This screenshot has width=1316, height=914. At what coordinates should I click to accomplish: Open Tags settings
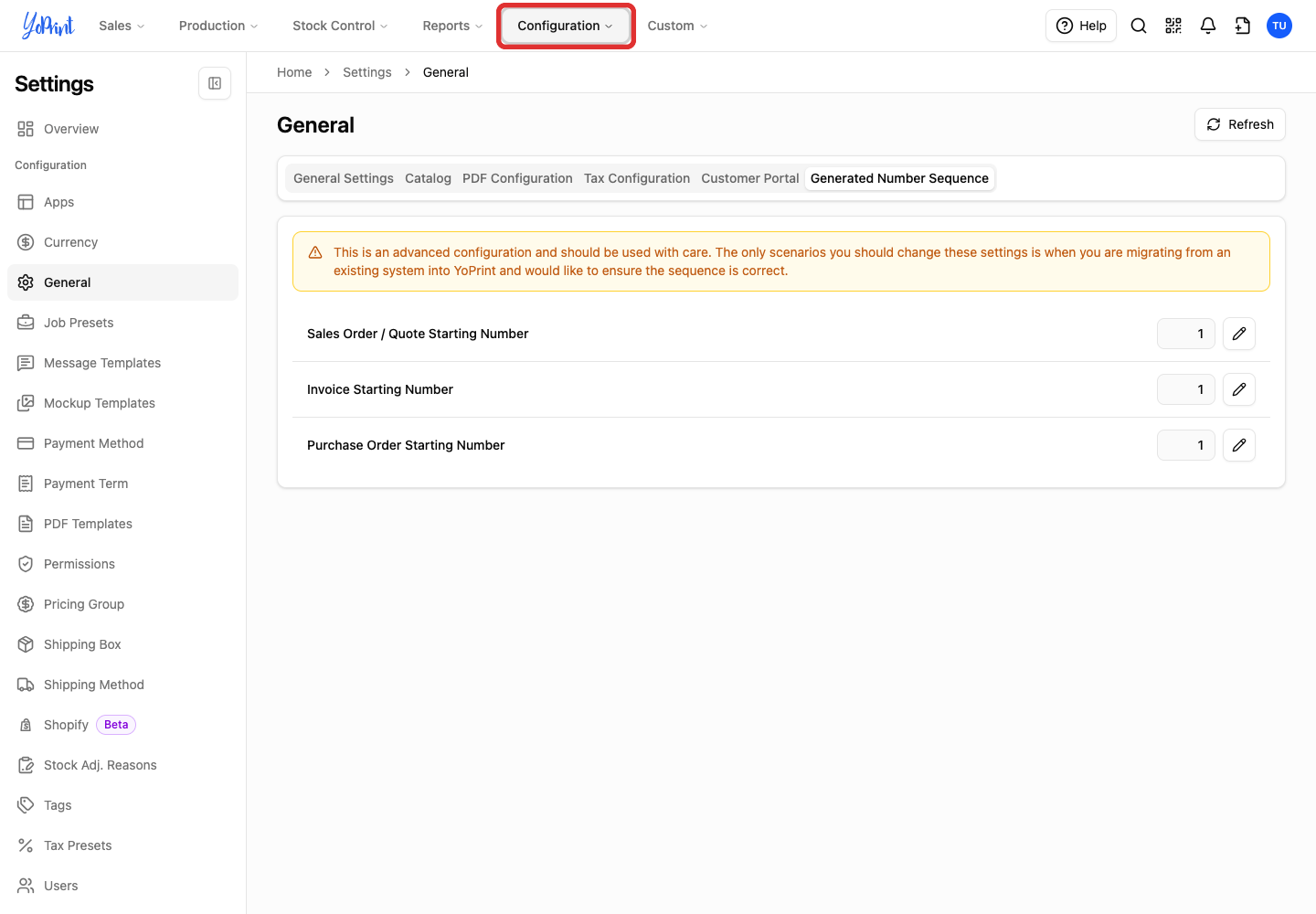pos(122,805)
